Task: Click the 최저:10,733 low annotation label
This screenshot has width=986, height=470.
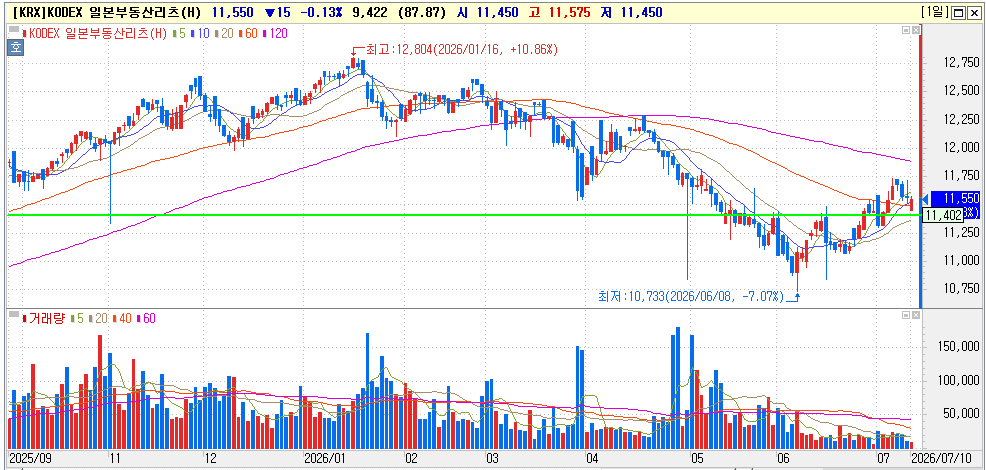Action: point(690,296)
